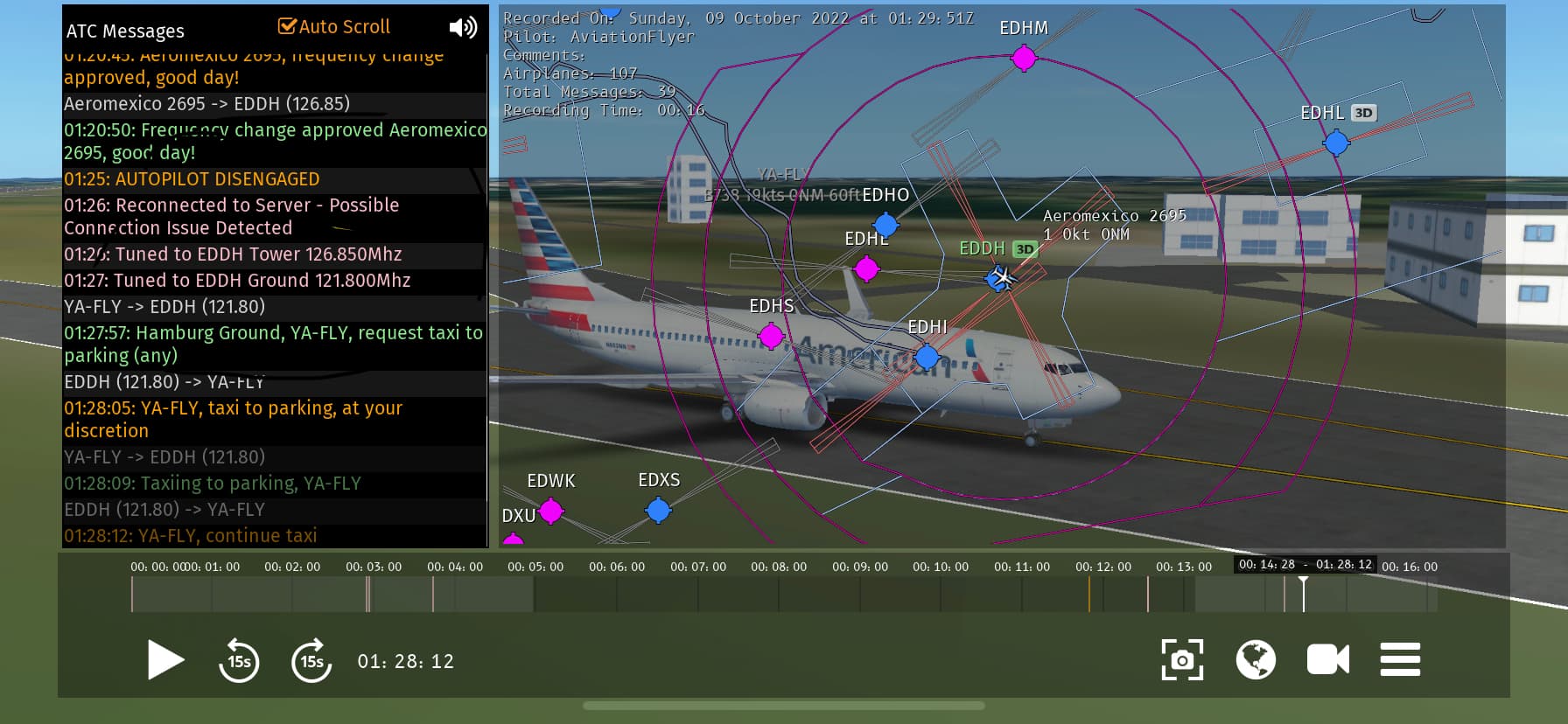Image resolution: width=1568 pixels, height=724 pixels.
Task: Rewind replay by 15 seconds
Action: (x=239, y=660)
